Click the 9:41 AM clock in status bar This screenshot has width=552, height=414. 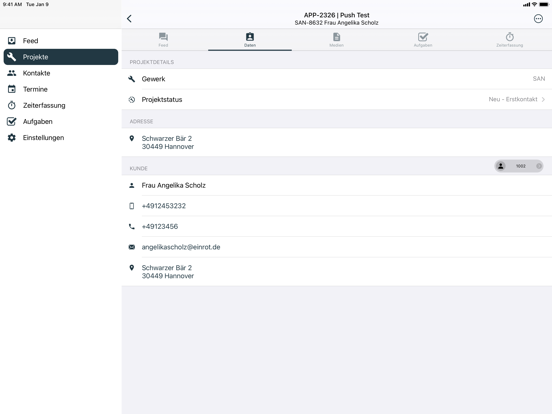[x=12, y=5]
